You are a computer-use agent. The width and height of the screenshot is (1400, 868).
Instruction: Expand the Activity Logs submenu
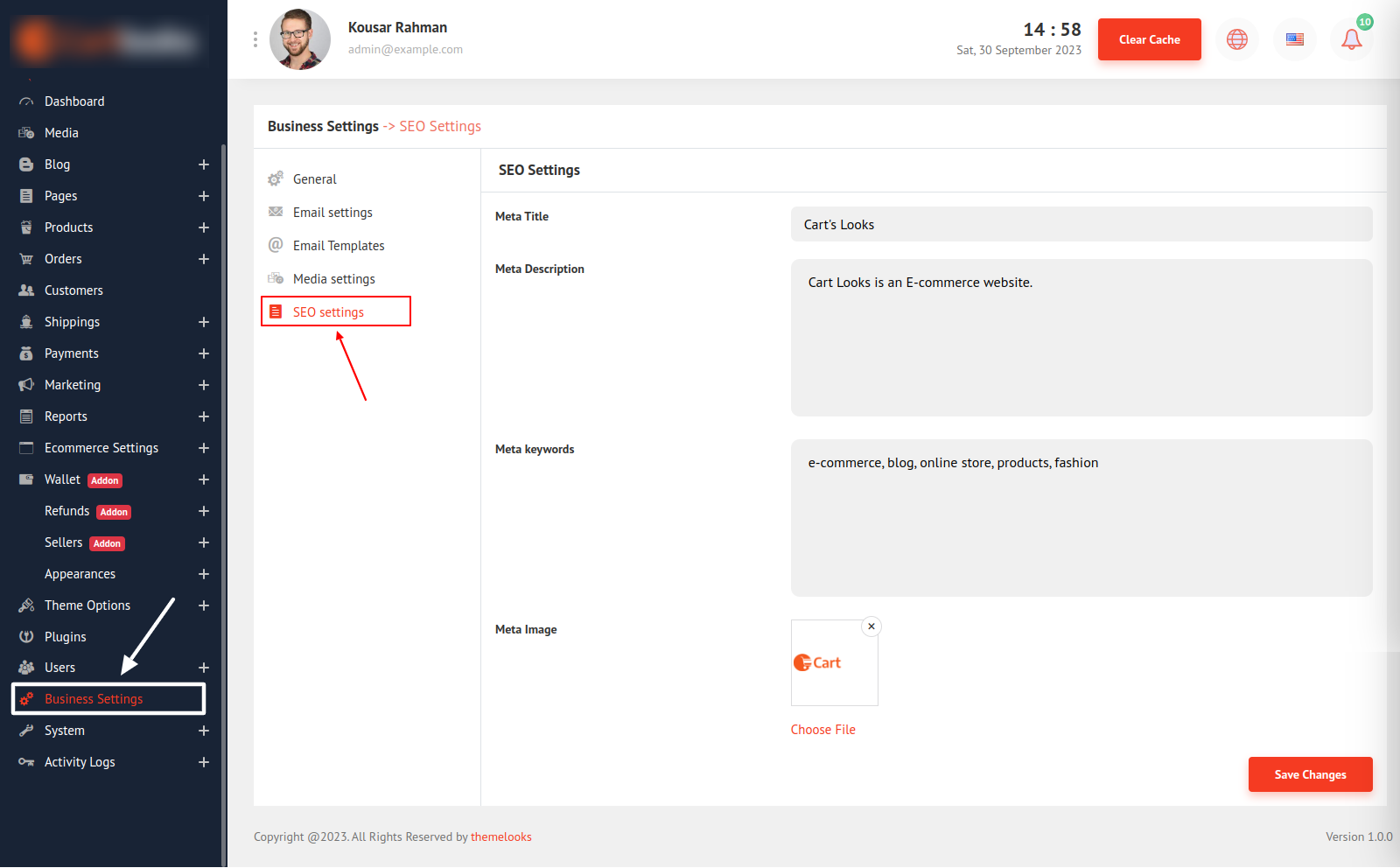click(203, 762)
